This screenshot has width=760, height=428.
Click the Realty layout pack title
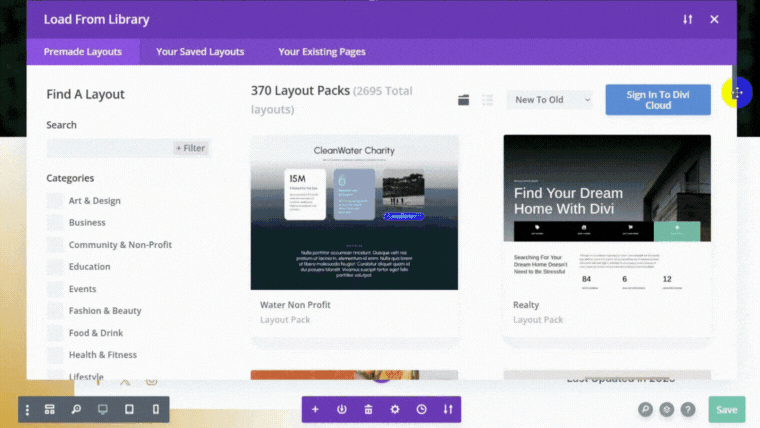point(526,305)
